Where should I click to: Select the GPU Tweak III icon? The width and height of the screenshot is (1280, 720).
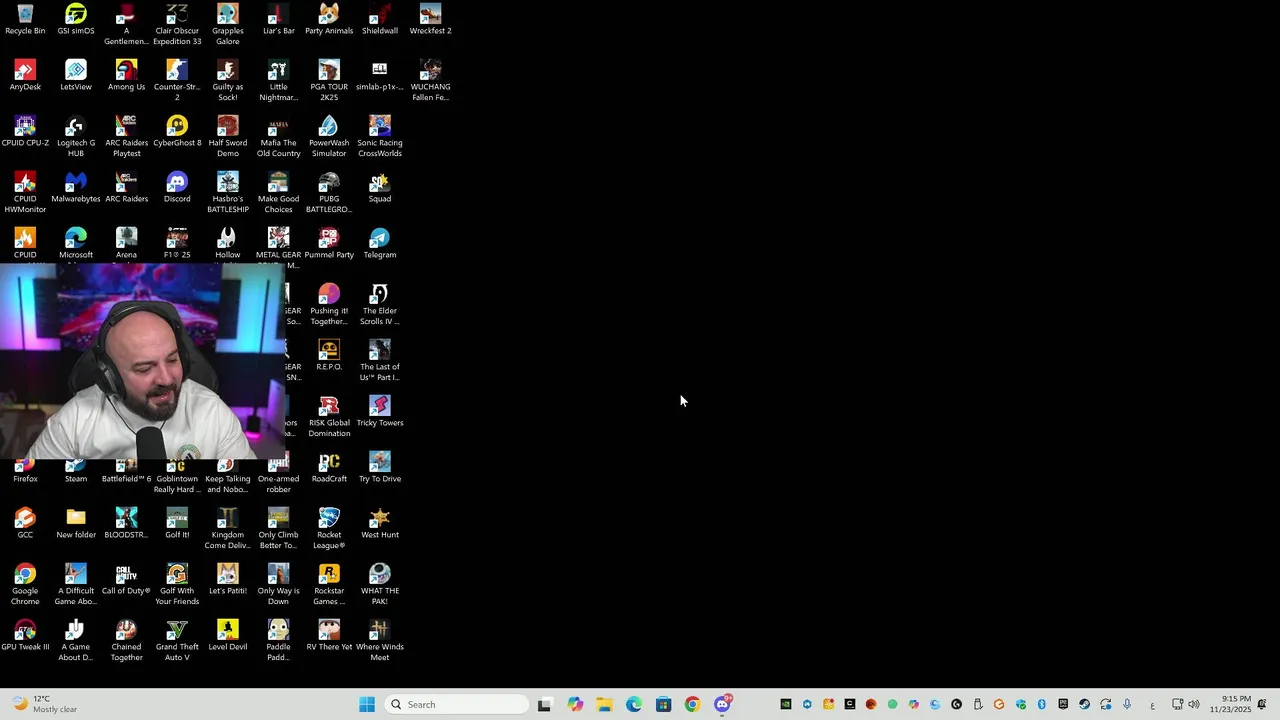(25, 635)
